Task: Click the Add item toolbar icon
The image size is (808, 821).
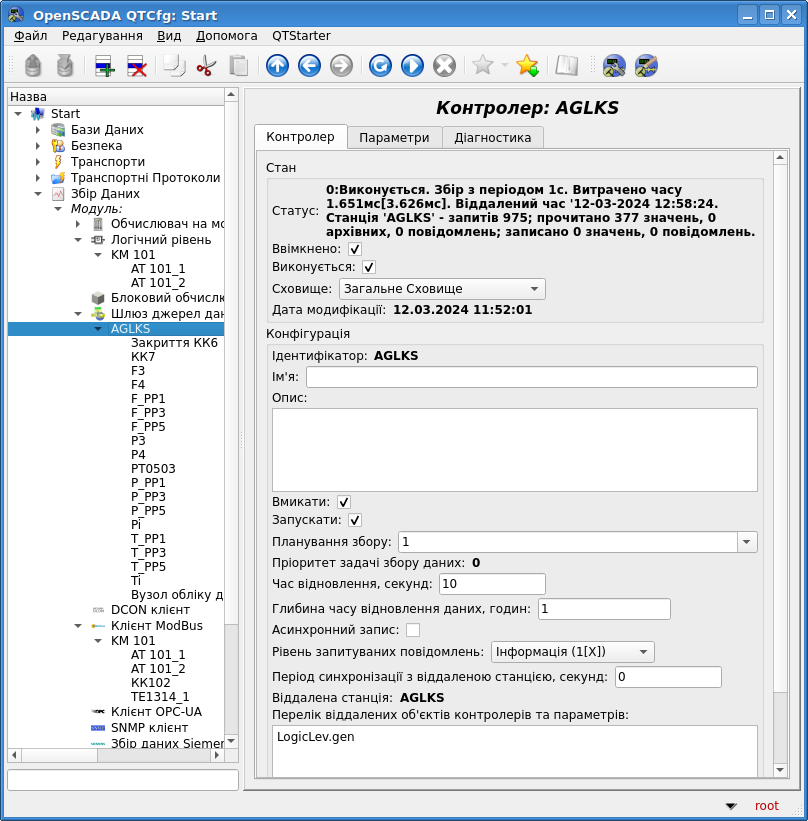Action: coord(104,66)
